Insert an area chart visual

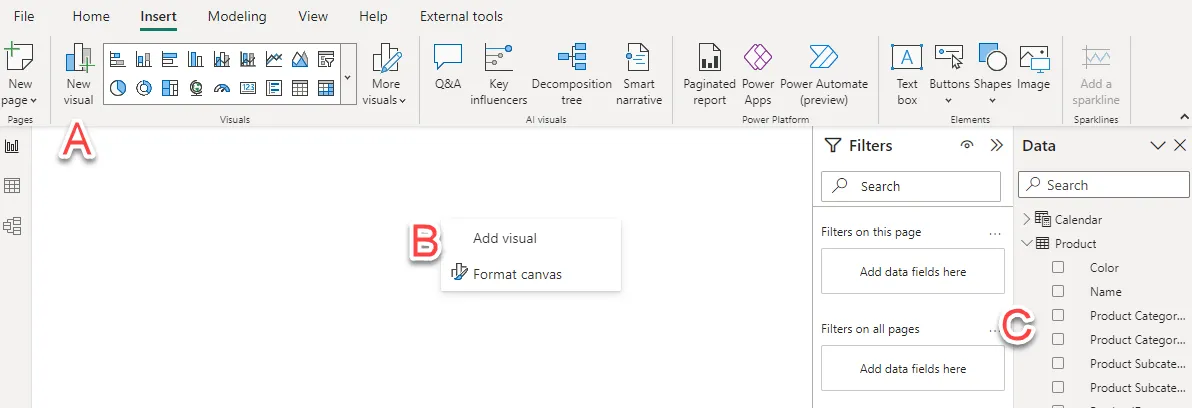(x=300, y=59)
